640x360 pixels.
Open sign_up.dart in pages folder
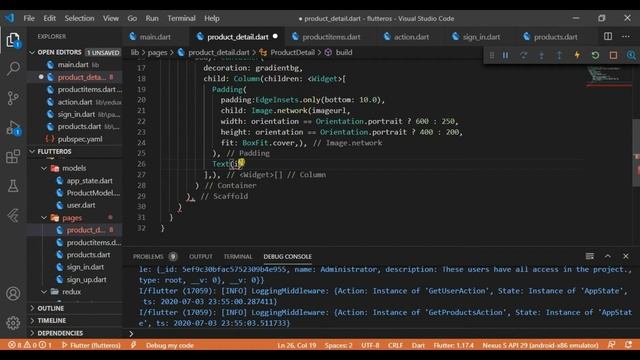(x=87, y=280)
